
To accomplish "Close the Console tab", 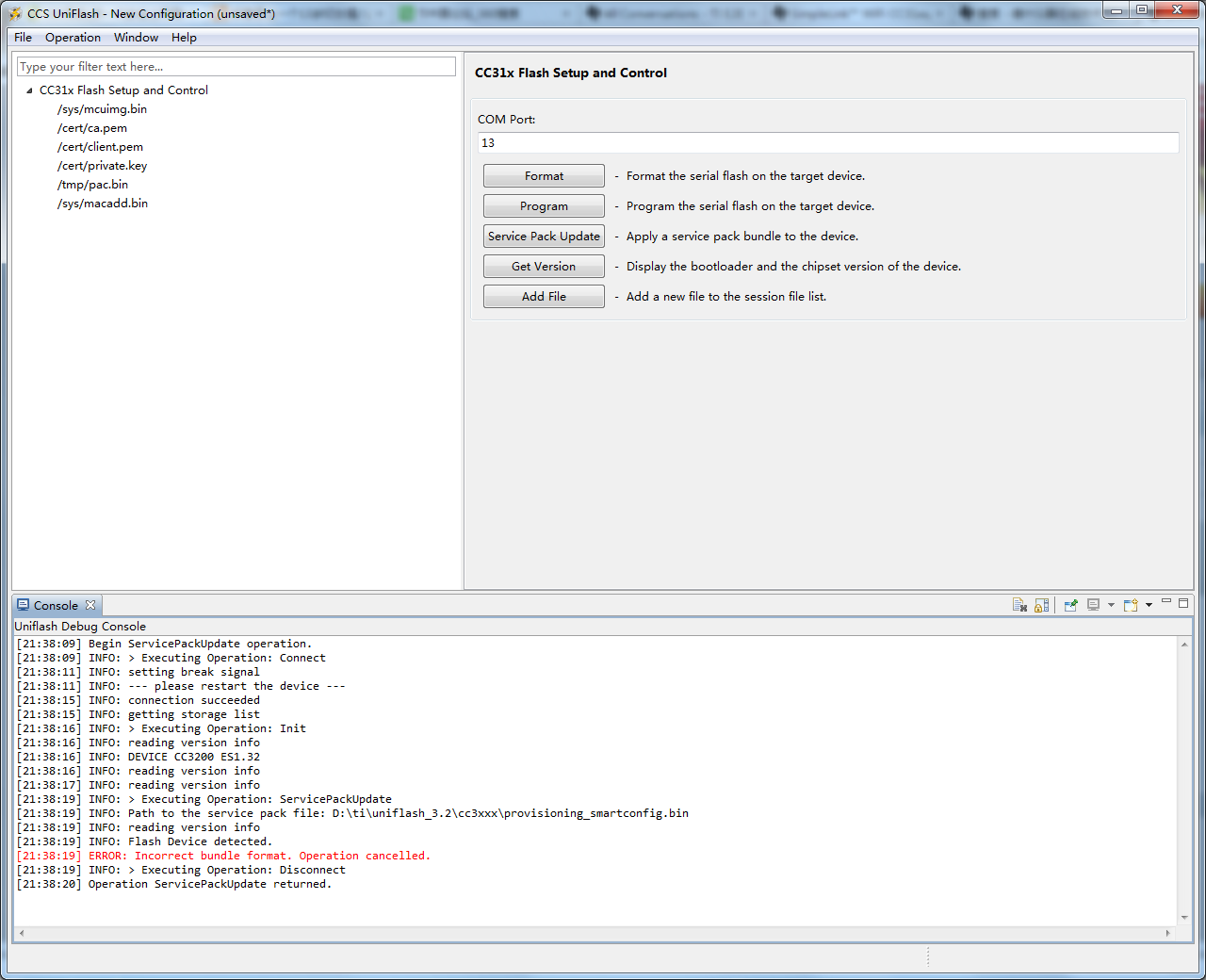I will point(90,605).
